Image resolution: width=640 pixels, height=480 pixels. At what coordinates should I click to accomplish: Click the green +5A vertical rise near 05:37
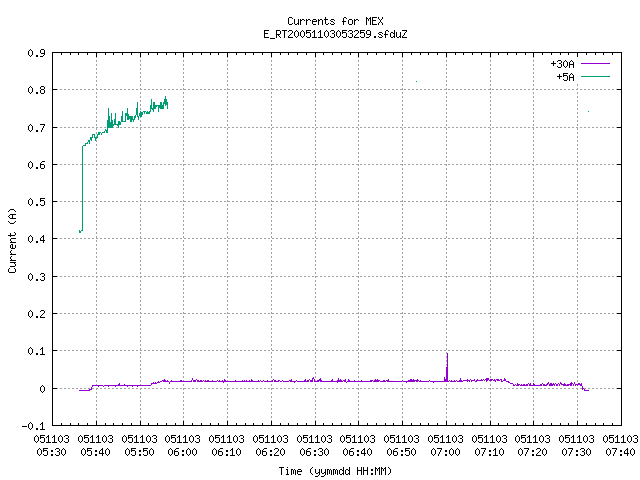coord(82,189)
